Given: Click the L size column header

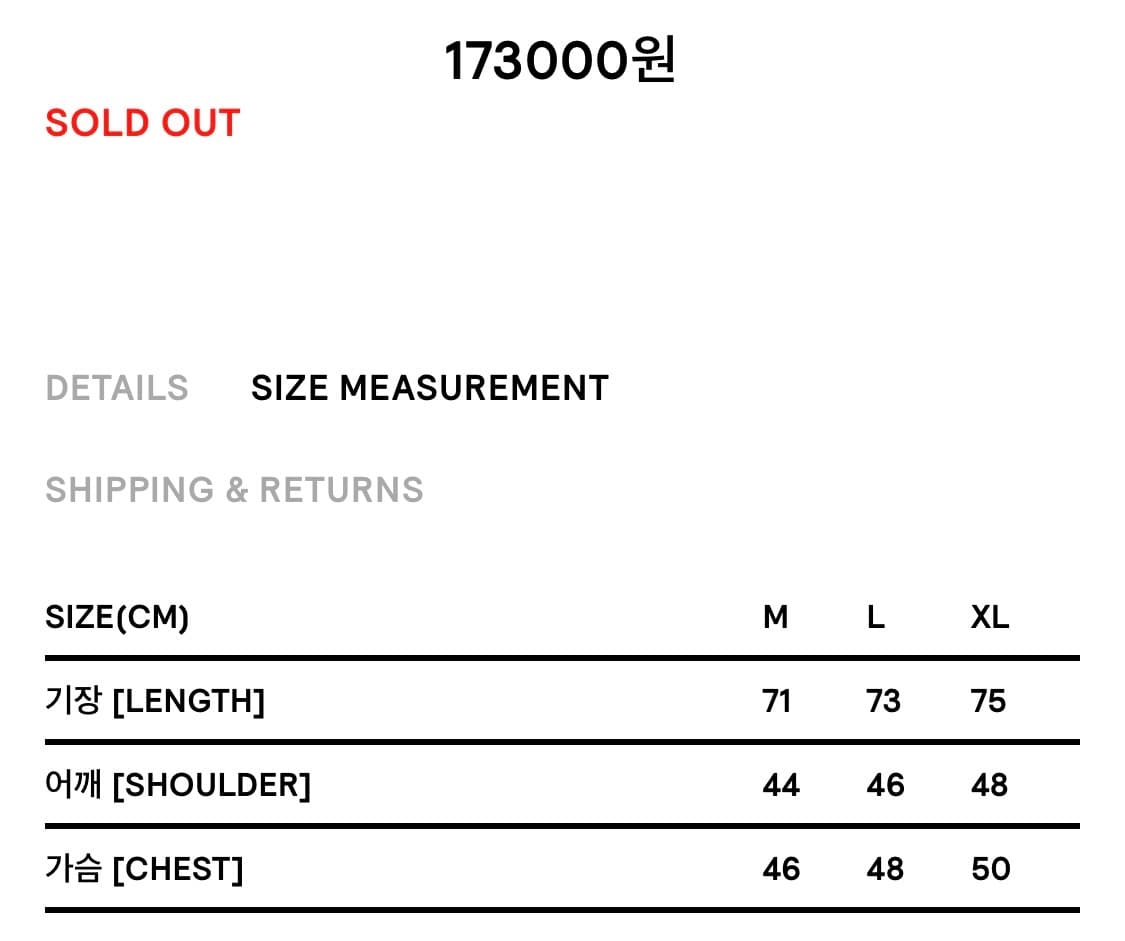Looking at the screenshot, I should click(x=876, y=617).
